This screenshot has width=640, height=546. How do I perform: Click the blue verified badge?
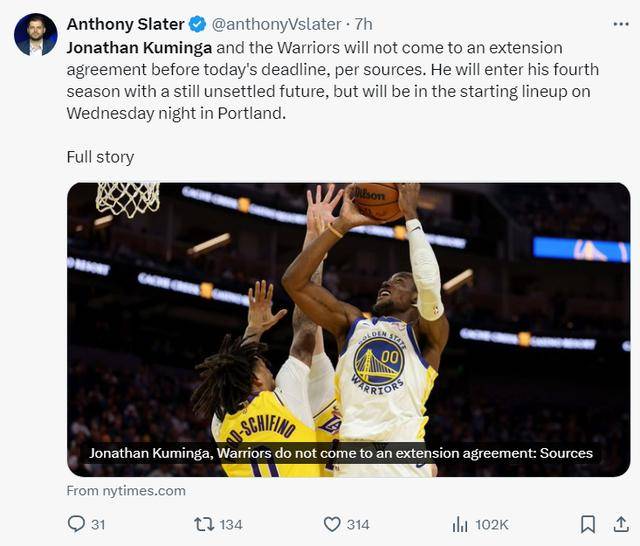pyautogui.click(x=197, y=24)
